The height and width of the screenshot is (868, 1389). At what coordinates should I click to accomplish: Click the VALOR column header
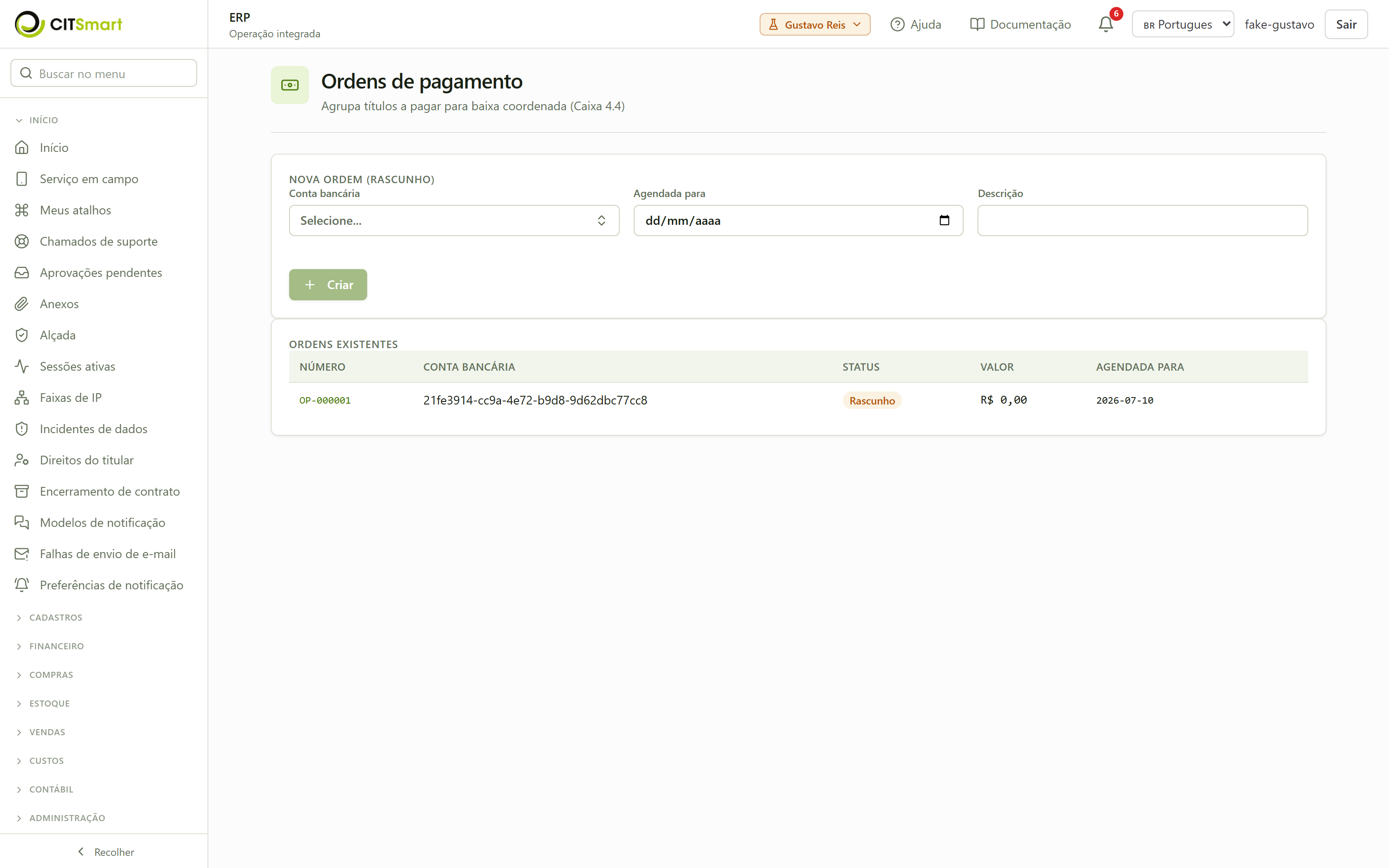997,367
